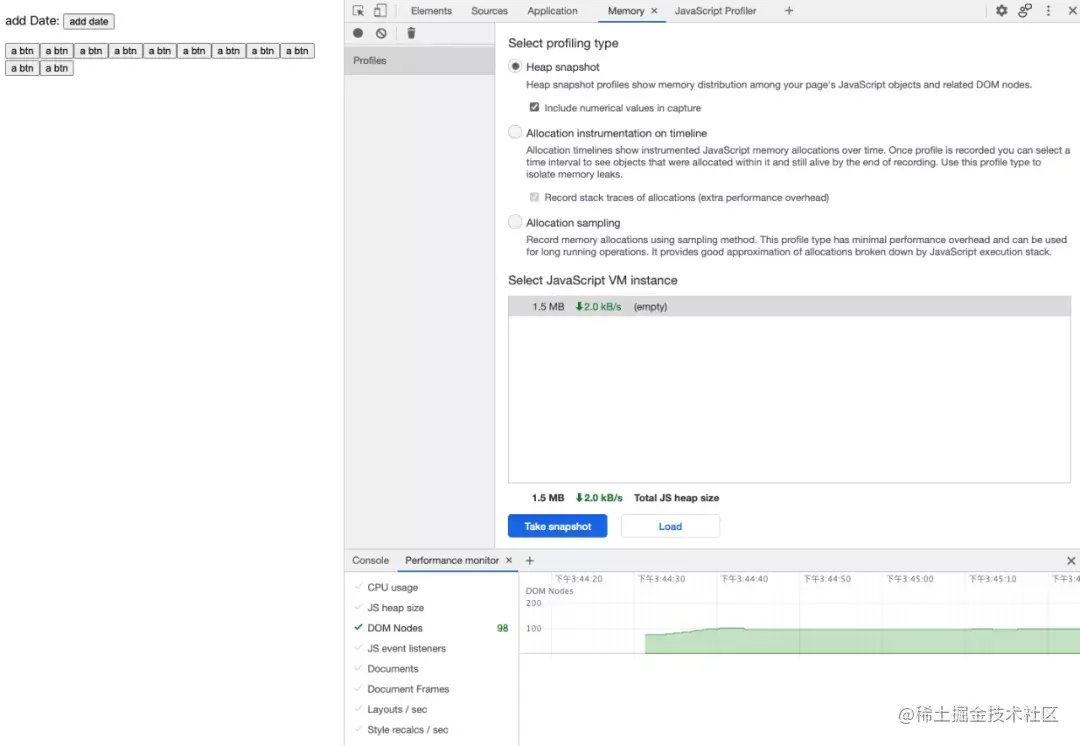
Task: Open the Application tab
Action: coord(552,10)
